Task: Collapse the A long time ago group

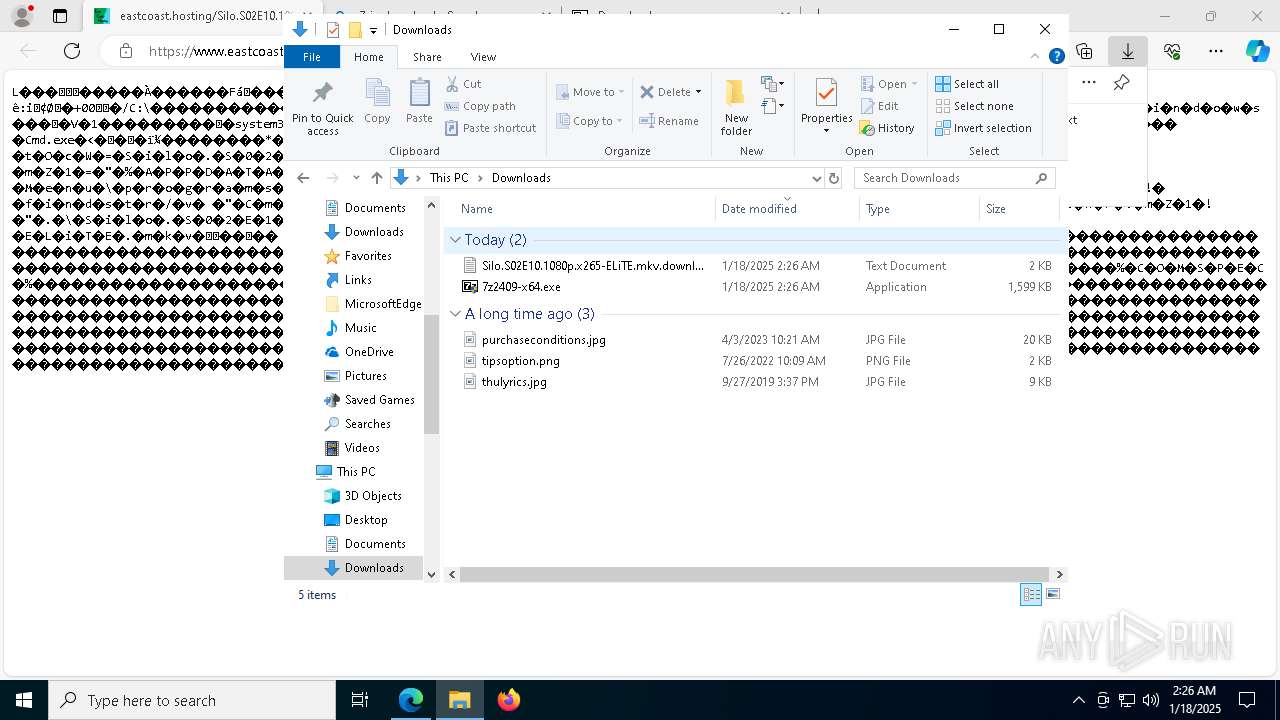Action: click(x=455, y=314)
